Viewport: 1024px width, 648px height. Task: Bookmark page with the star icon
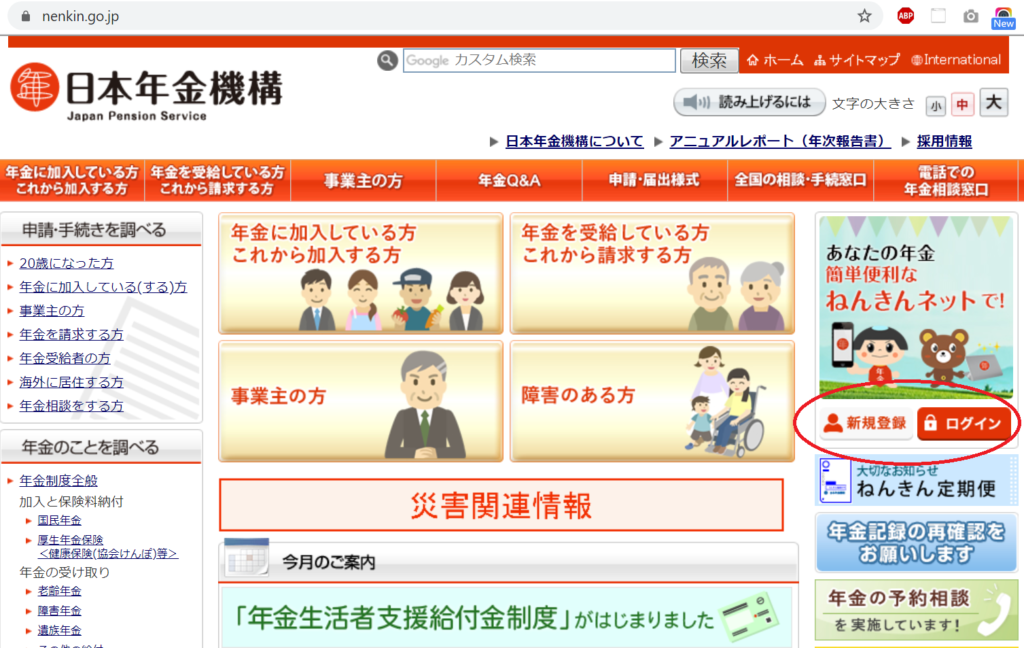(864, 16)
